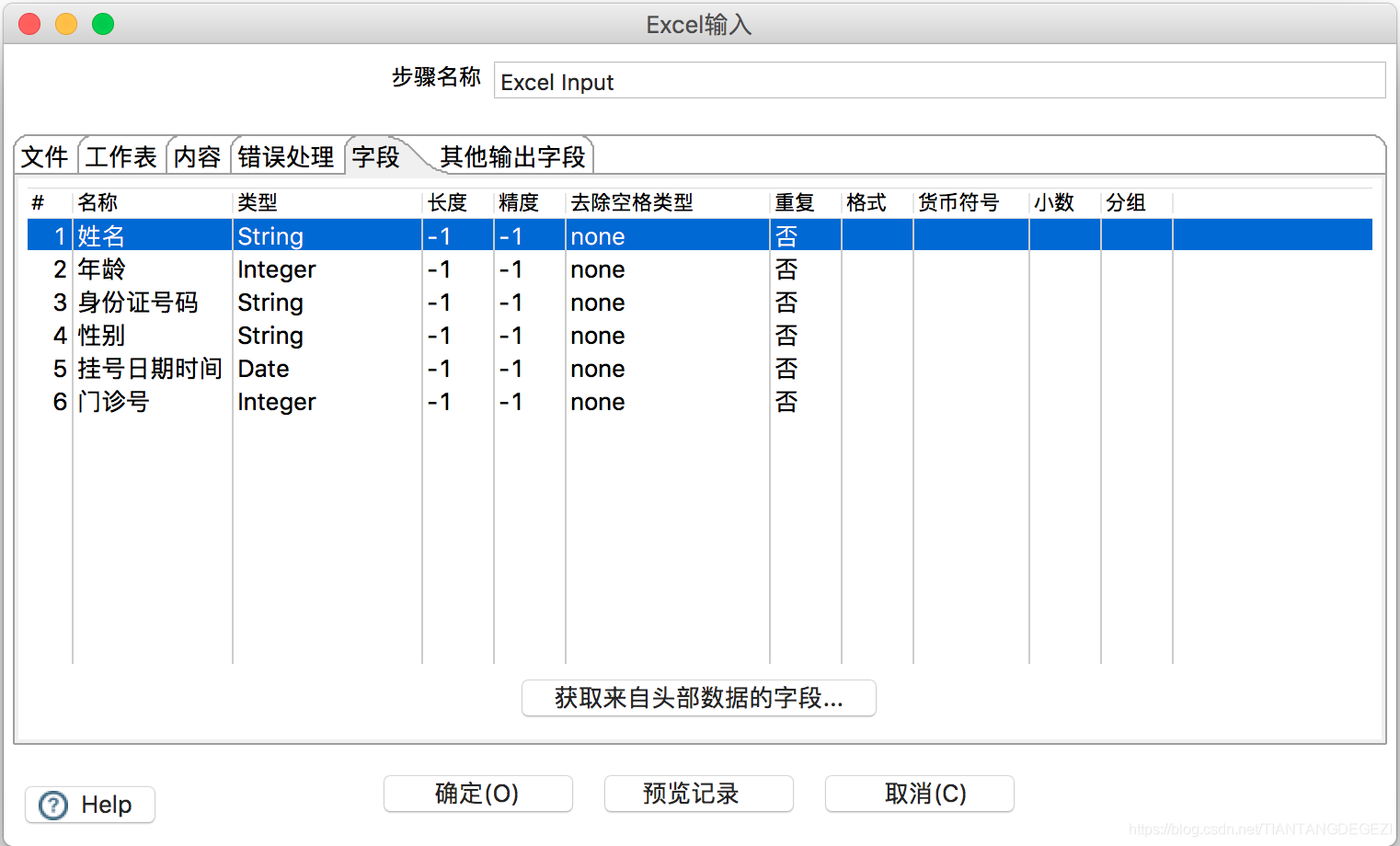This screenshot has width=1400, height=846.
Task: Click the none trim cell in 门诊号 row
Action: pyautogui.click(x=667, y=402)
